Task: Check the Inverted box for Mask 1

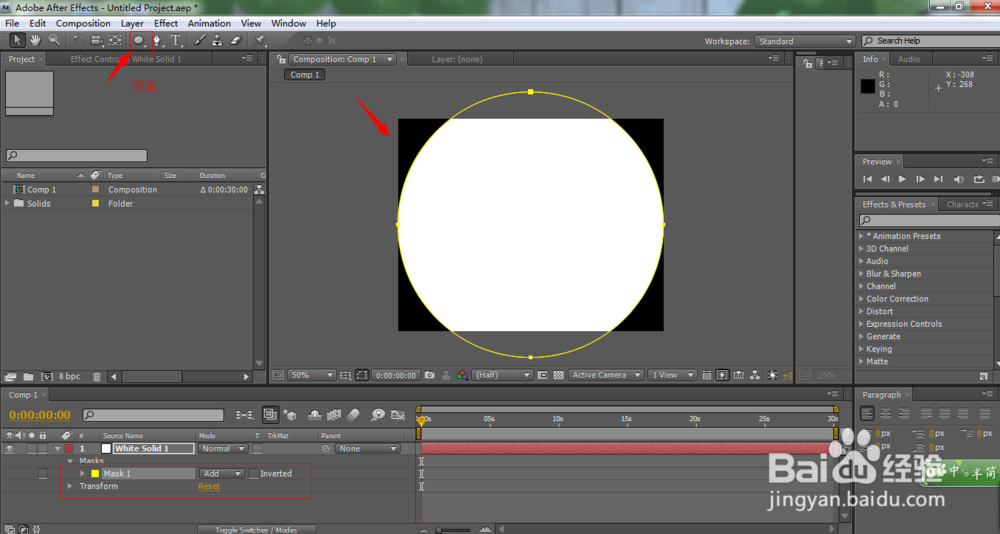Action: pos(254,473)
